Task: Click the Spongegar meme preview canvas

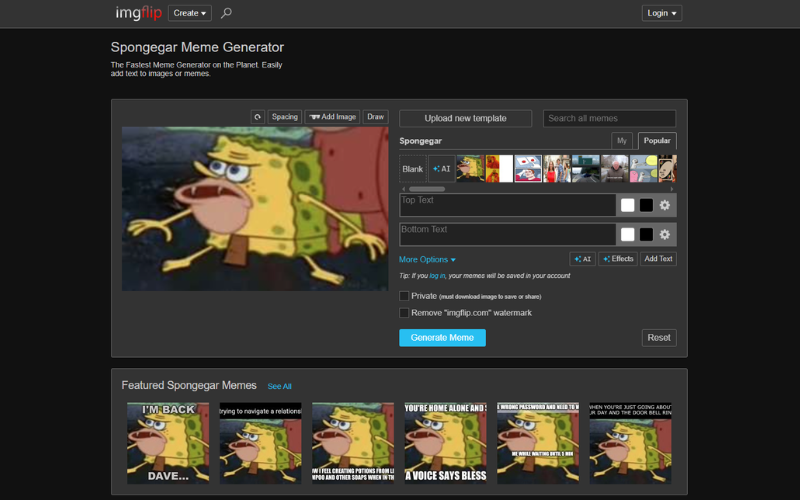Action: click(x=255, y=209)
